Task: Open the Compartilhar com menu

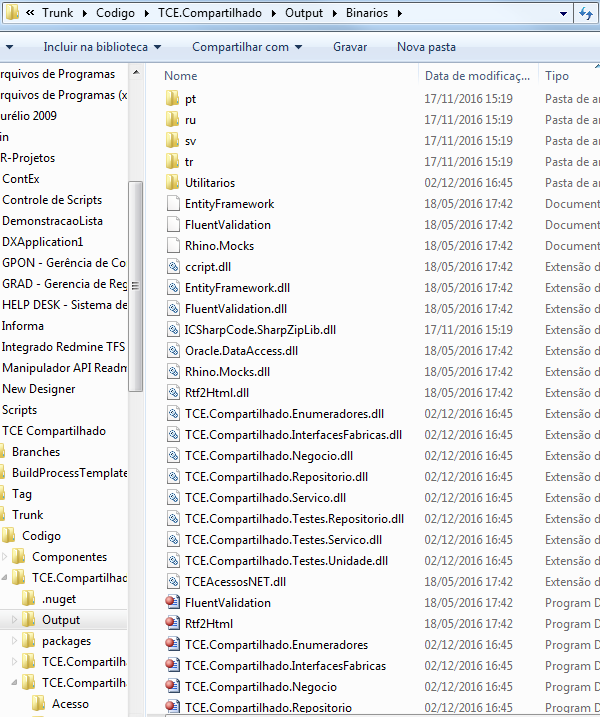Action: (x=247, y=47)
